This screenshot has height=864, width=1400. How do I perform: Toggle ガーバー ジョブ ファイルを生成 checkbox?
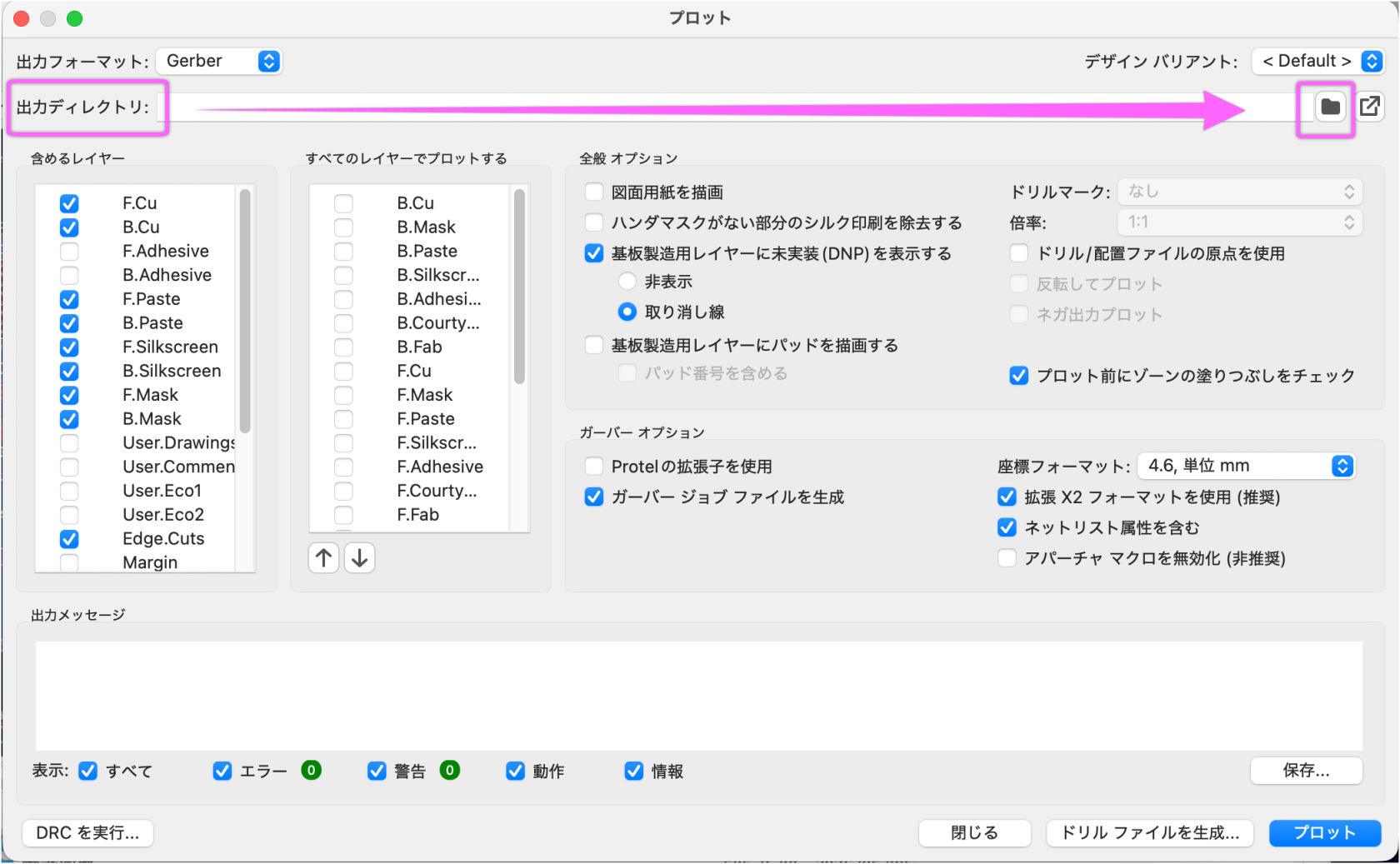click(x=594, y=497)
